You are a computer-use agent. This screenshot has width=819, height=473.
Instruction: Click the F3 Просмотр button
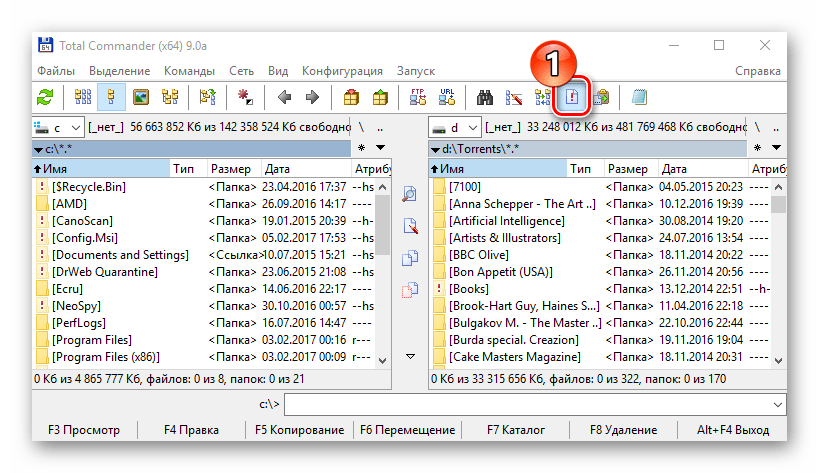[84, 430]
